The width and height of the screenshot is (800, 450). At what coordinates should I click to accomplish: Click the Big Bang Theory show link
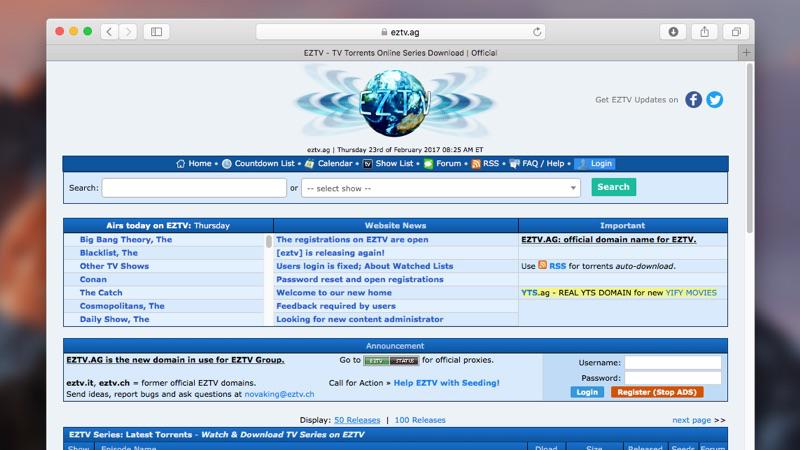pos(126,240)
